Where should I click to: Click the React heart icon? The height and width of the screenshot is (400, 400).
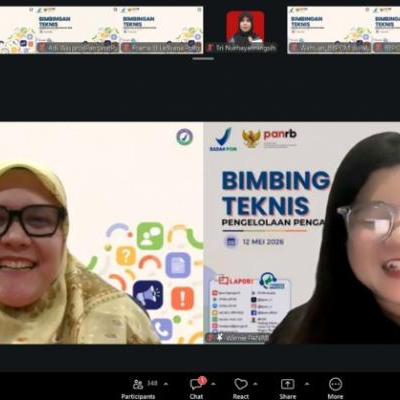(241, 384)
